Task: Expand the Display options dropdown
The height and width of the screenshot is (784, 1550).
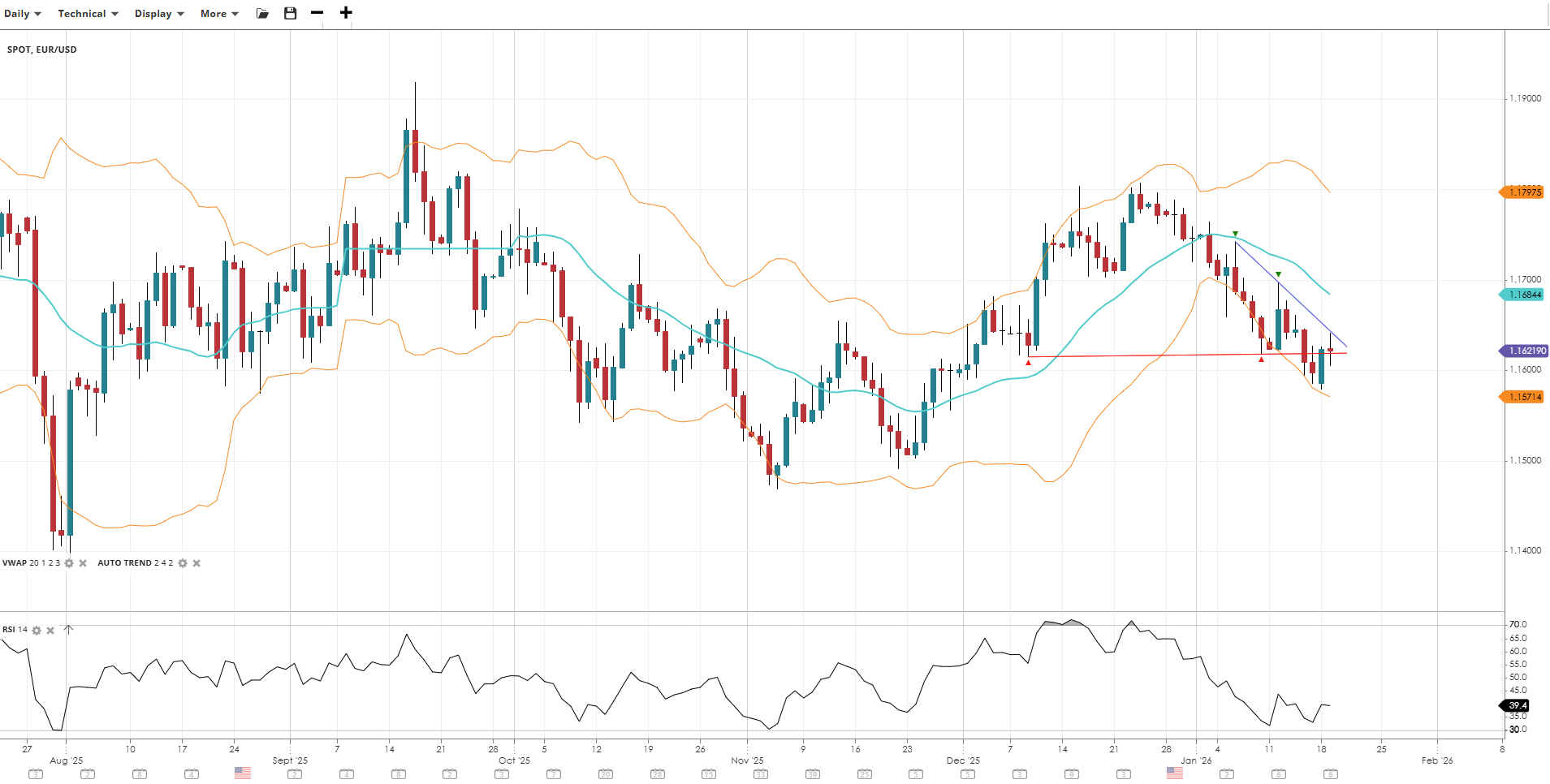Action: coord(159,14)
